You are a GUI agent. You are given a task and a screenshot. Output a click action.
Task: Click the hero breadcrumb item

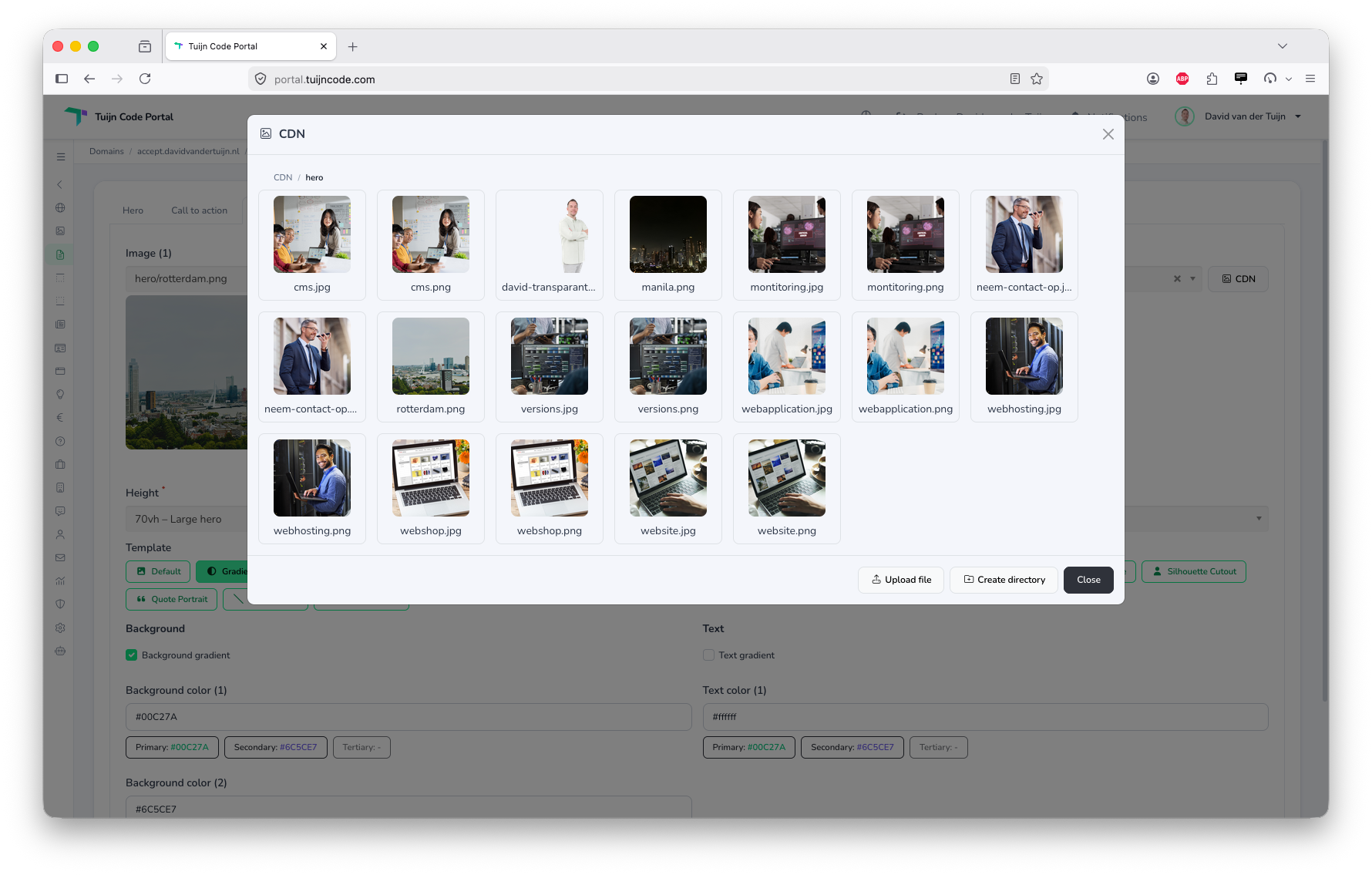pyautogui.click(x=314, y=177)
